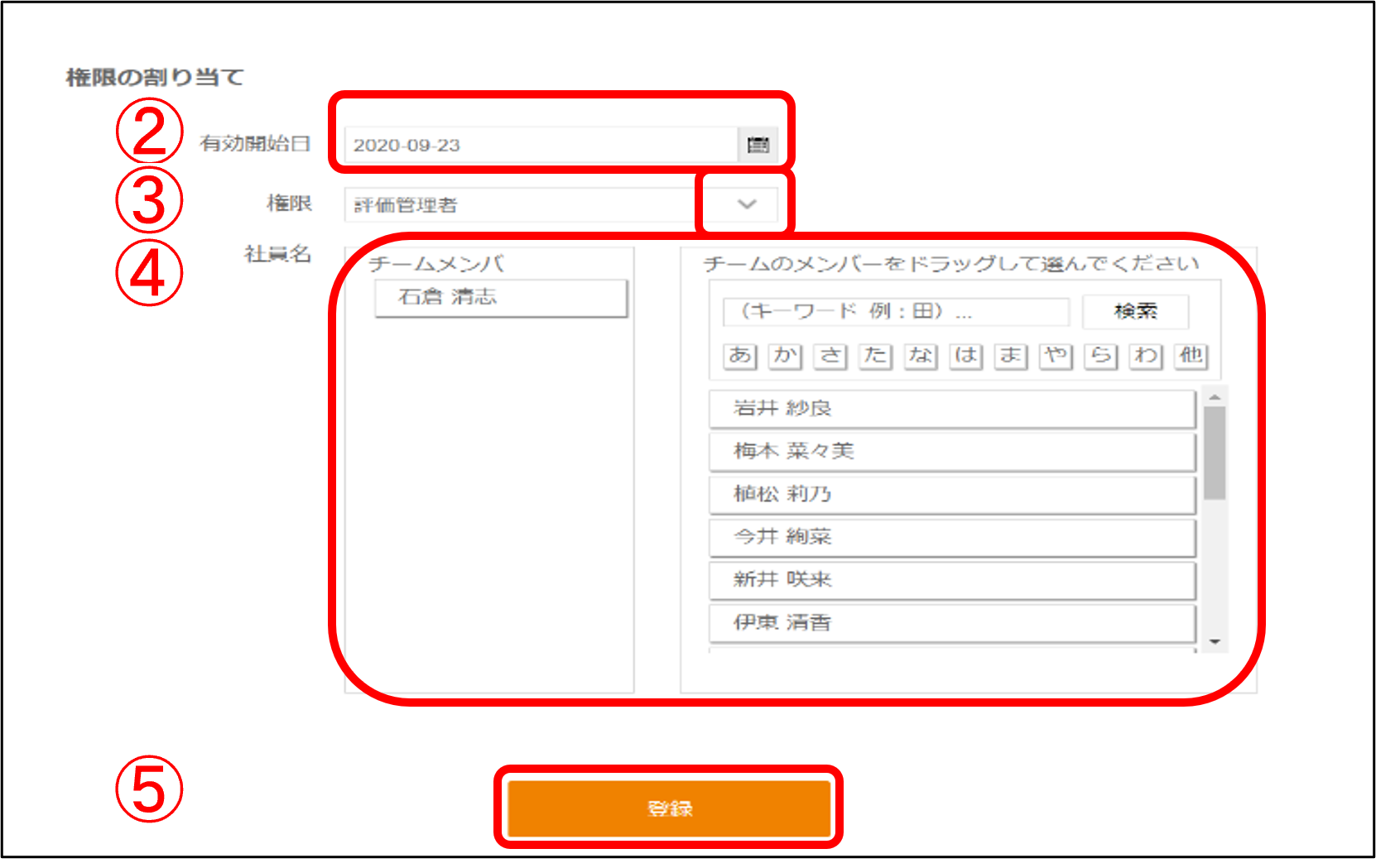
Task: Click the 有効開始日 date input field
Action: click(540, 145)
